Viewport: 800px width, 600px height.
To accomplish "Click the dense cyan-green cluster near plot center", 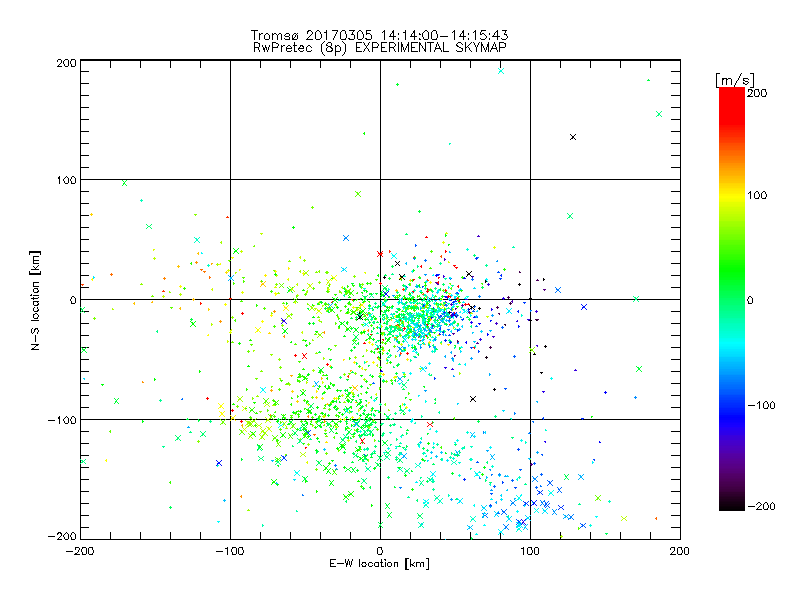I will pyautogui.click(x=421, y=316).
